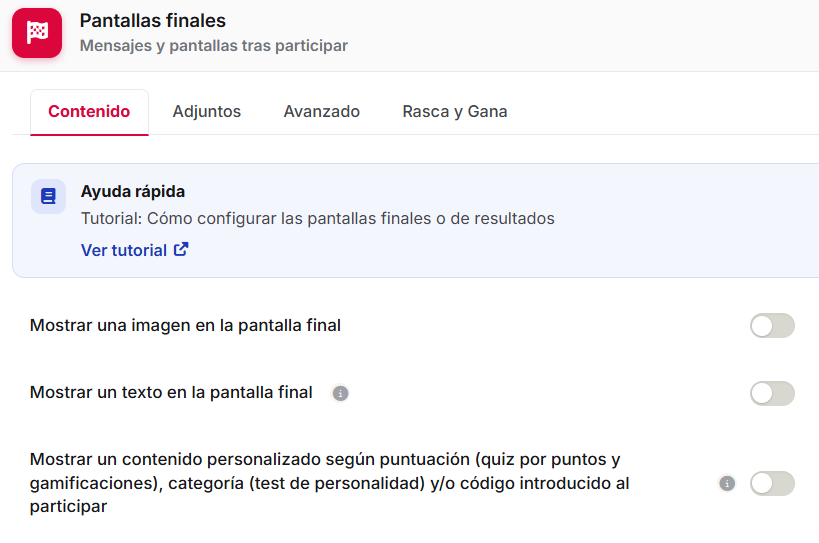Select the Contenido tab
This screenshot has height=543, width=819.
tap(89, 112)
